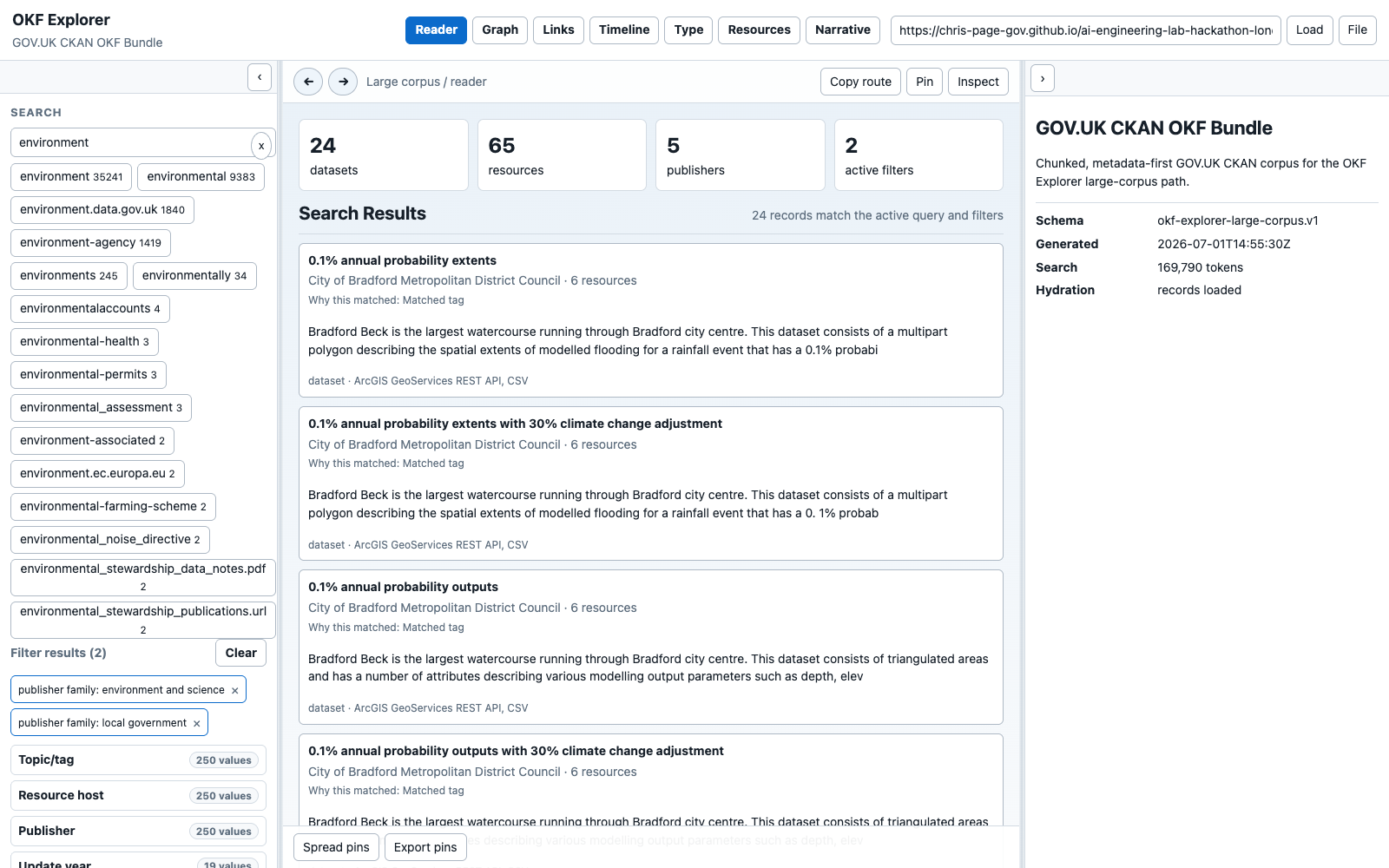Screen dimensions: 1389x868
Task: Select the 'environments 245' suggestion
Action: click(69, 276)
